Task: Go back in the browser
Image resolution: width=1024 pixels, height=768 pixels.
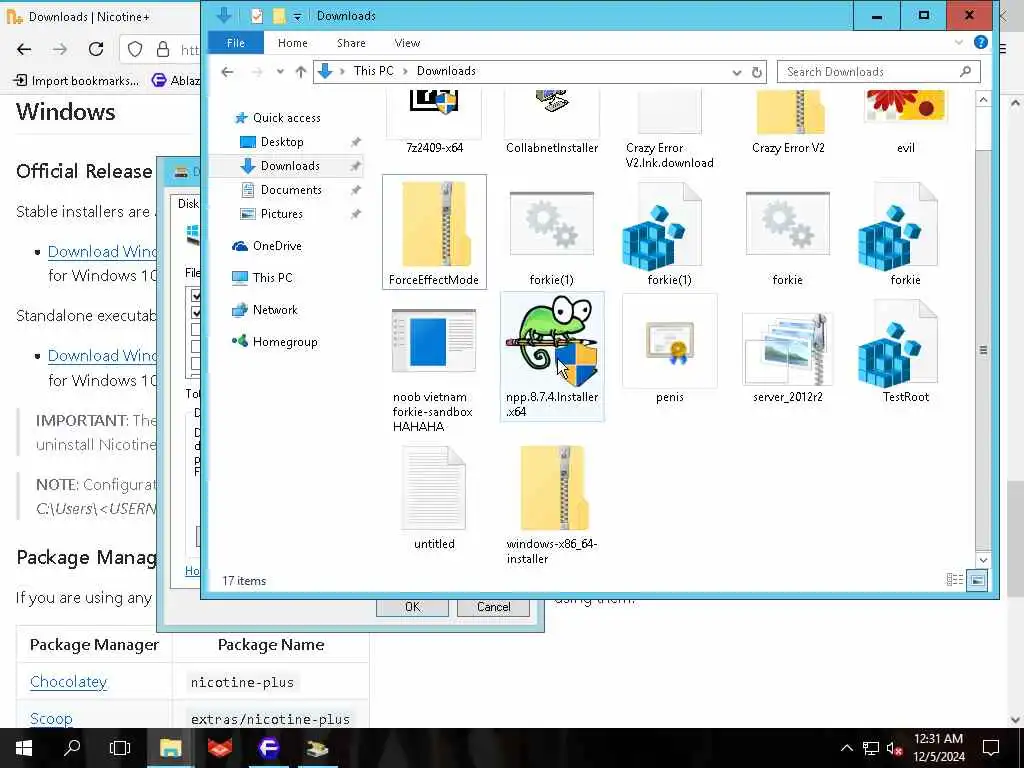Action: [x=24, y=49]
